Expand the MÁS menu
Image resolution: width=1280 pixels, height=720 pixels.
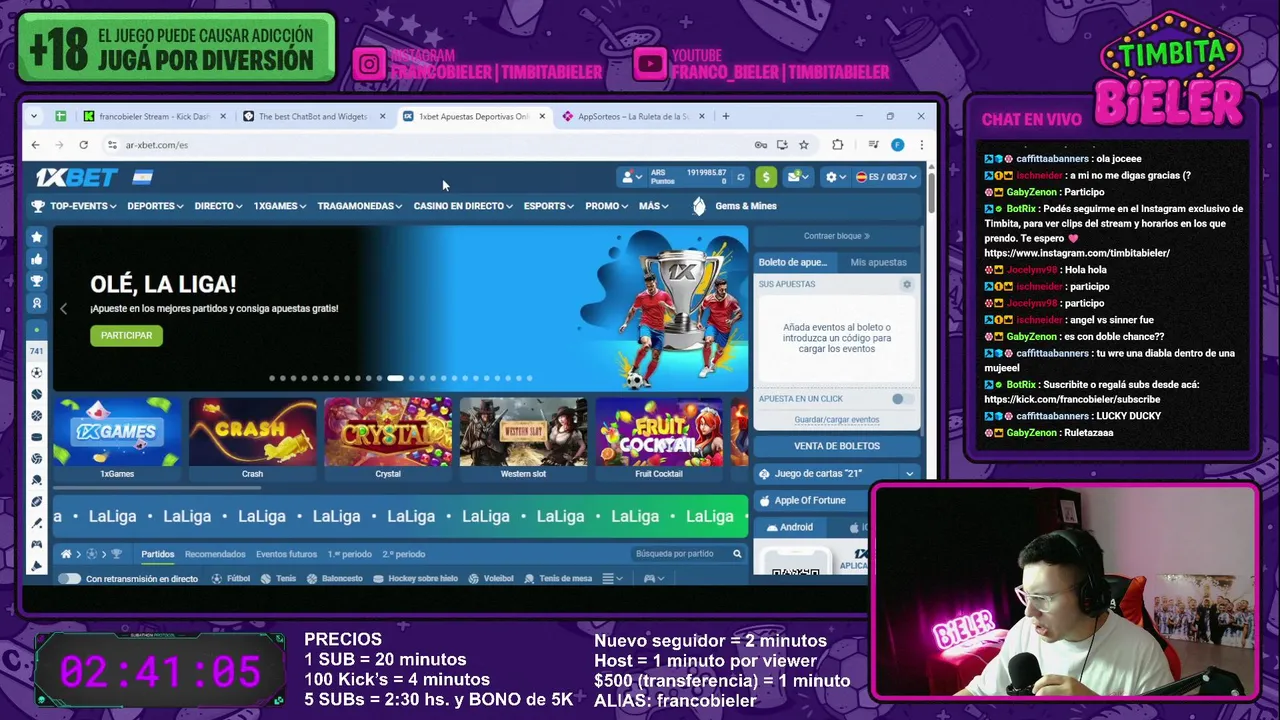(x=654, y=206)
